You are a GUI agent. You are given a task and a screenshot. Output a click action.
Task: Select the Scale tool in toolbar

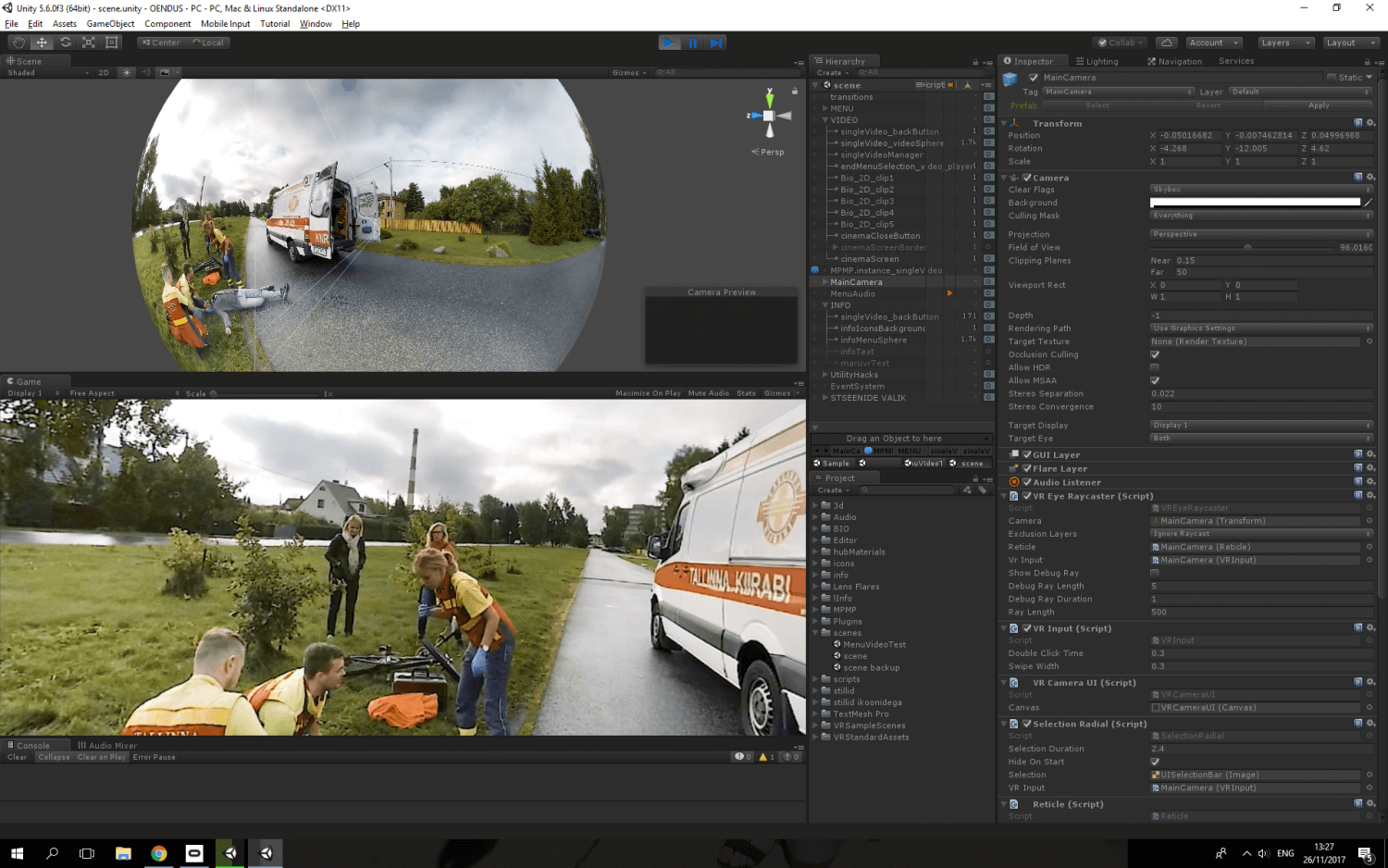click(x=89, y=43)
